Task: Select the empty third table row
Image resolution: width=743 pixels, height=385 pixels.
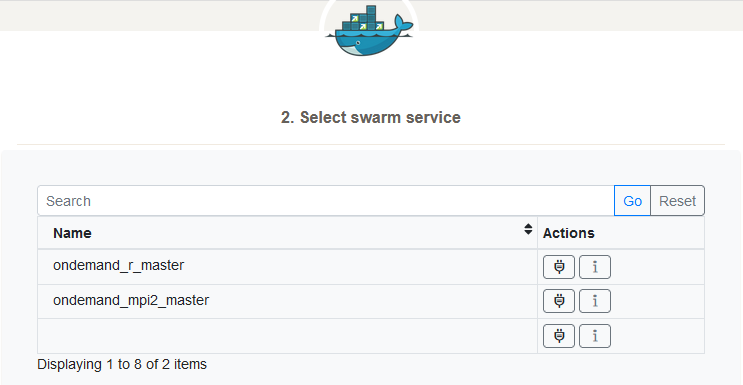Action: [371, 336]
